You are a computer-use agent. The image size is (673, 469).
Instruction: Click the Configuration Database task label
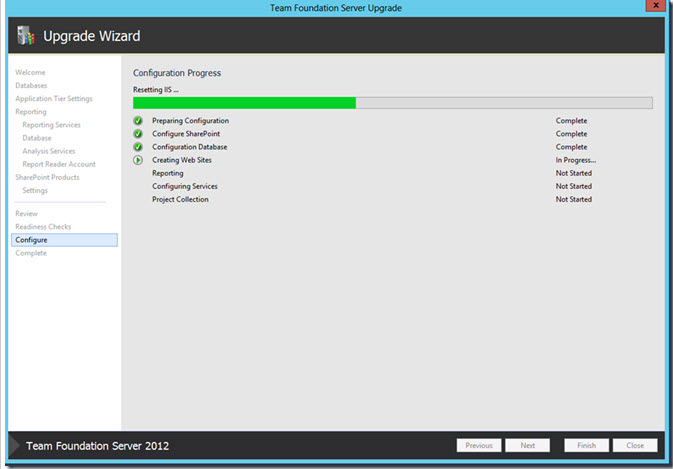pyautogui.click(x=190, y=147)
